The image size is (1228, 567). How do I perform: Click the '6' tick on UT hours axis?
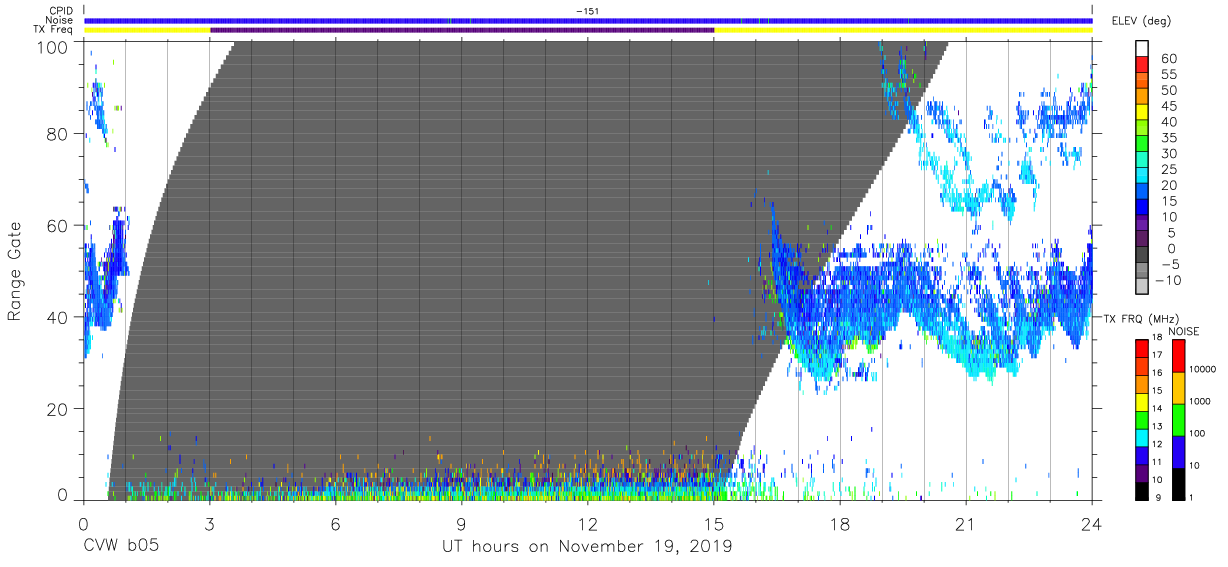[335, 525]
